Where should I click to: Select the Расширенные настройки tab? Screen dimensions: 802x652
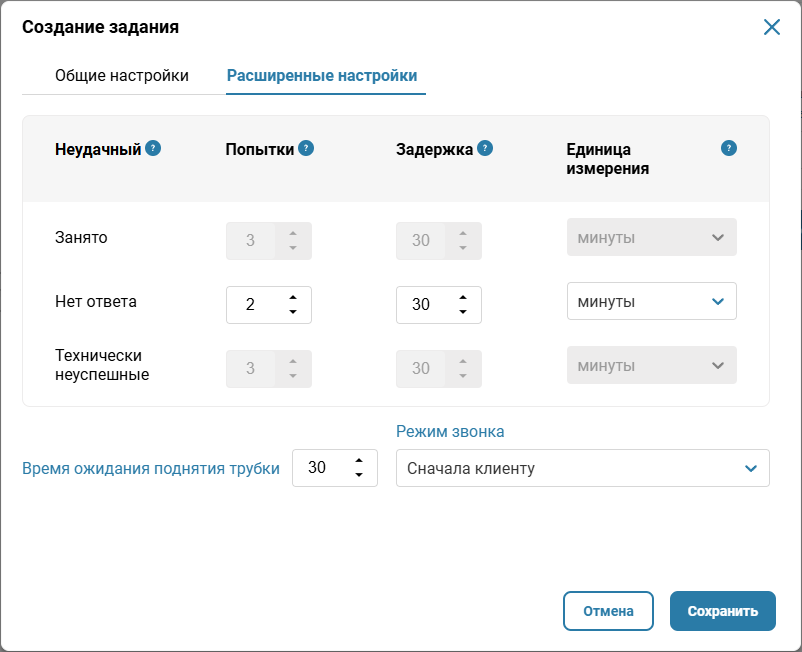(322, 76)
